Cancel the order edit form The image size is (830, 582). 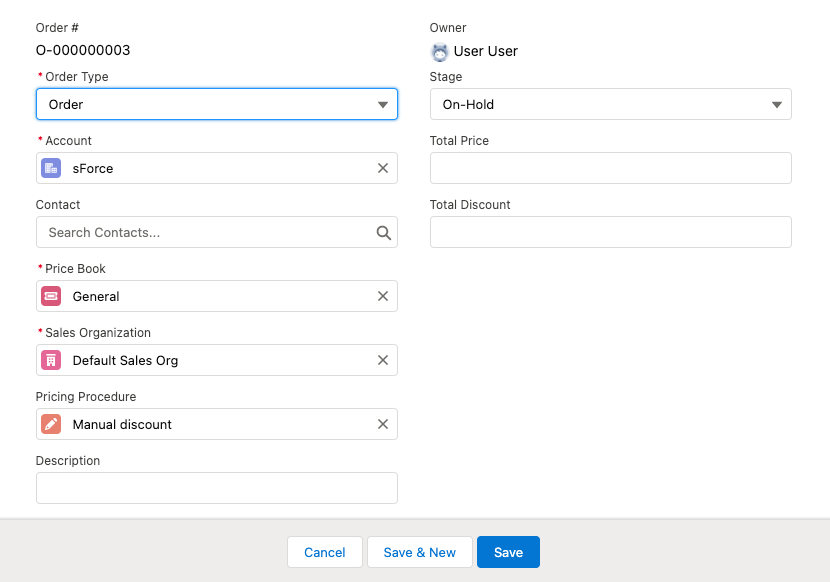324,552
